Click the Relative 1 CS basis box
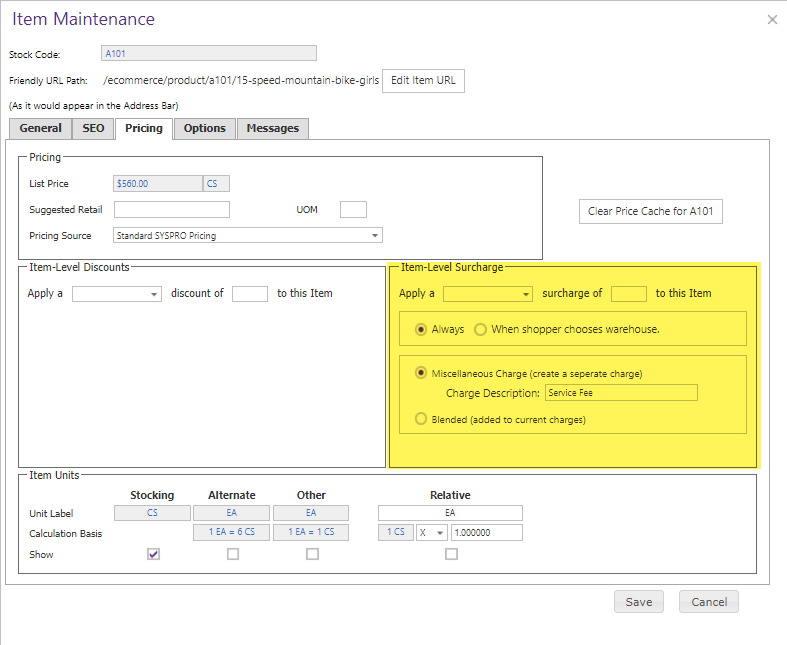The image size is (787, 645). [x=396, y=532]
